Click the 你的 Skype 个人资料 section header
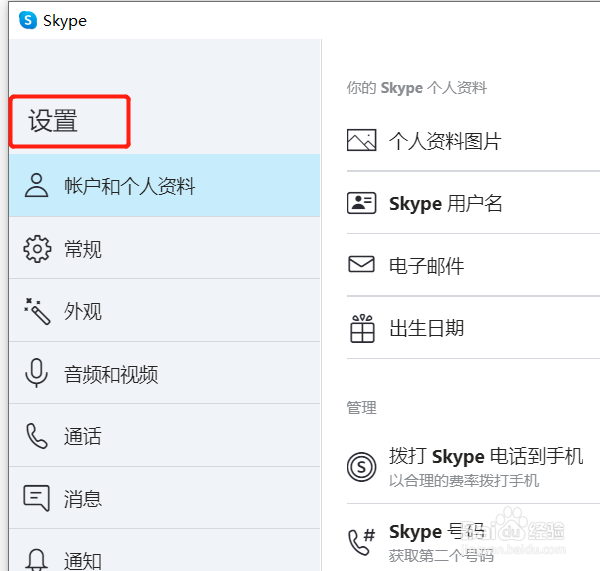This screenshot has height=571, width=600. [x=417, y=88]
